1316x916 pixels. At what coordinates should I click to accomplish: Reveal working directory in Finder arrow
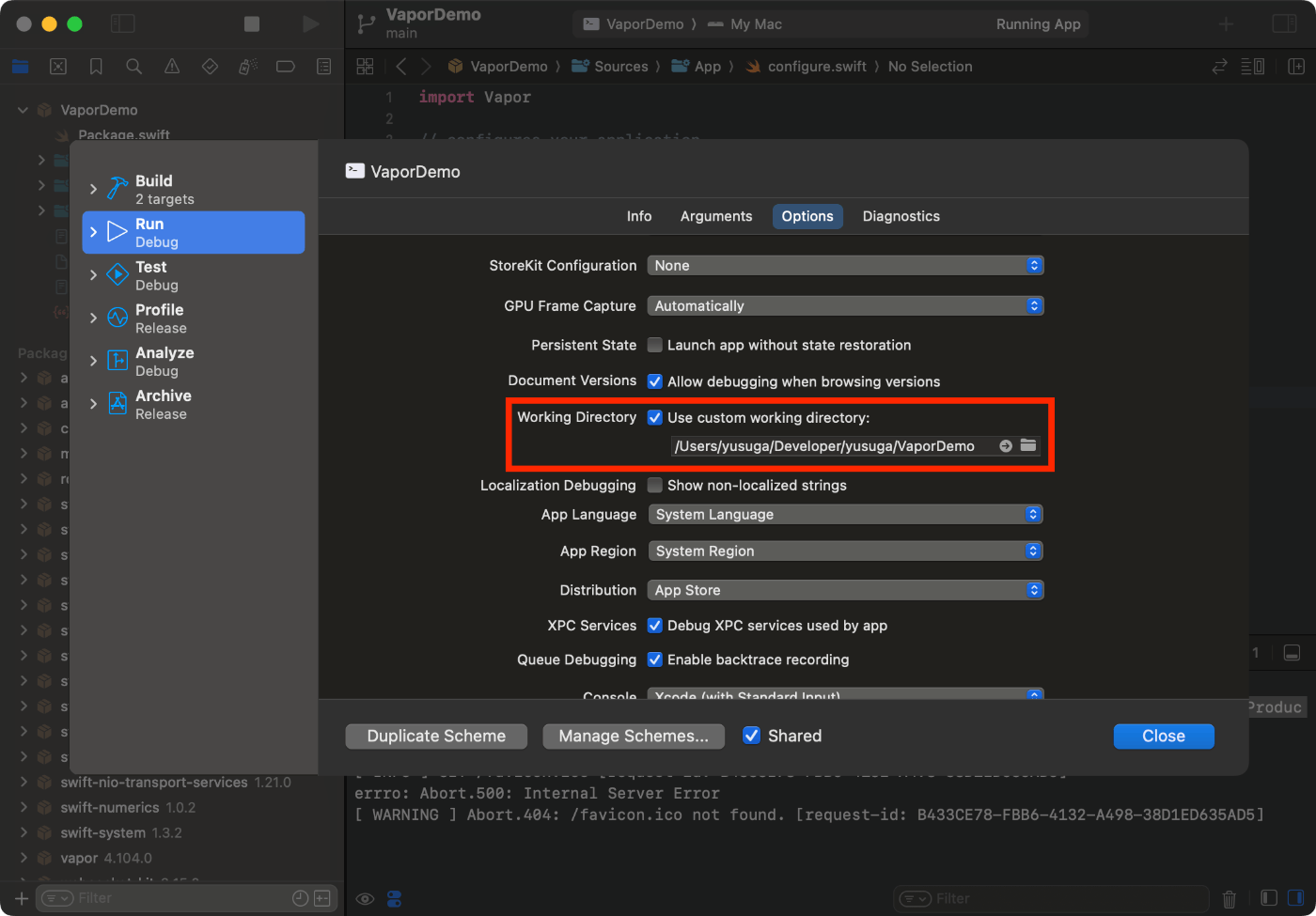coord(1006,446)
